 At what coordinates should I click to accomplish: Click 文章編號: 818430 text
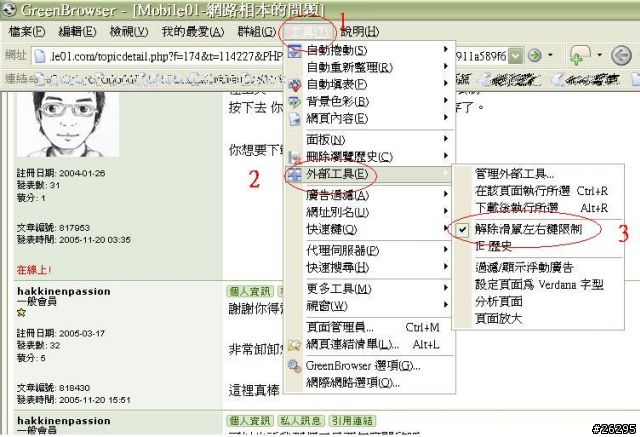pyautogui.click(x=53, y=388)
